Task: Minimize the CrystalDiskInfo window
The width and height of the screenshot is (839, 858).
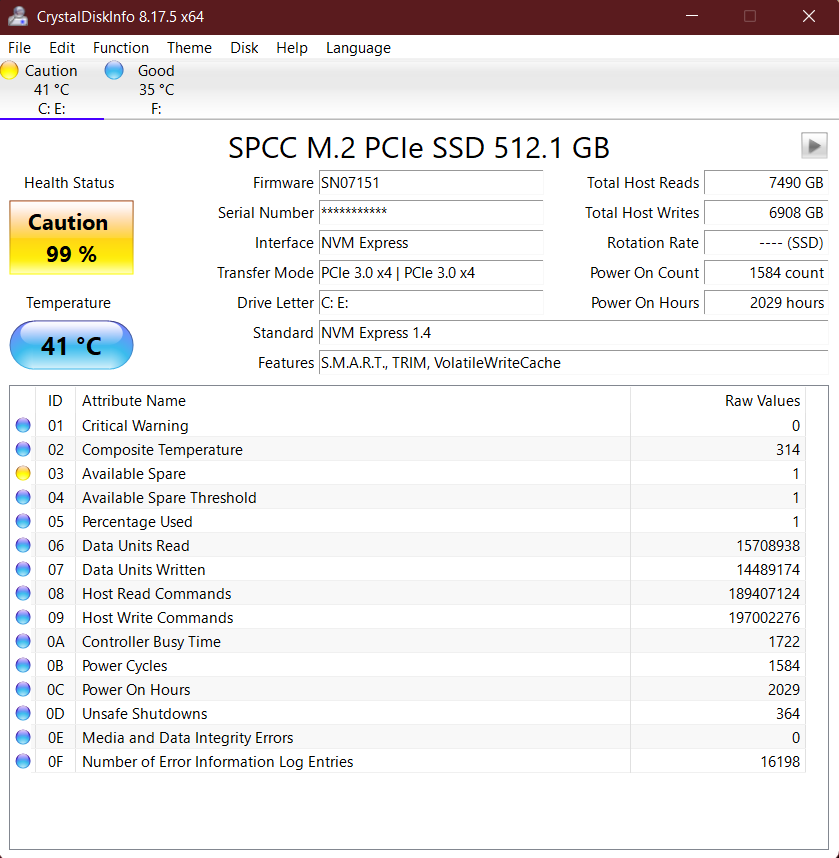Action: coord(692,16)
